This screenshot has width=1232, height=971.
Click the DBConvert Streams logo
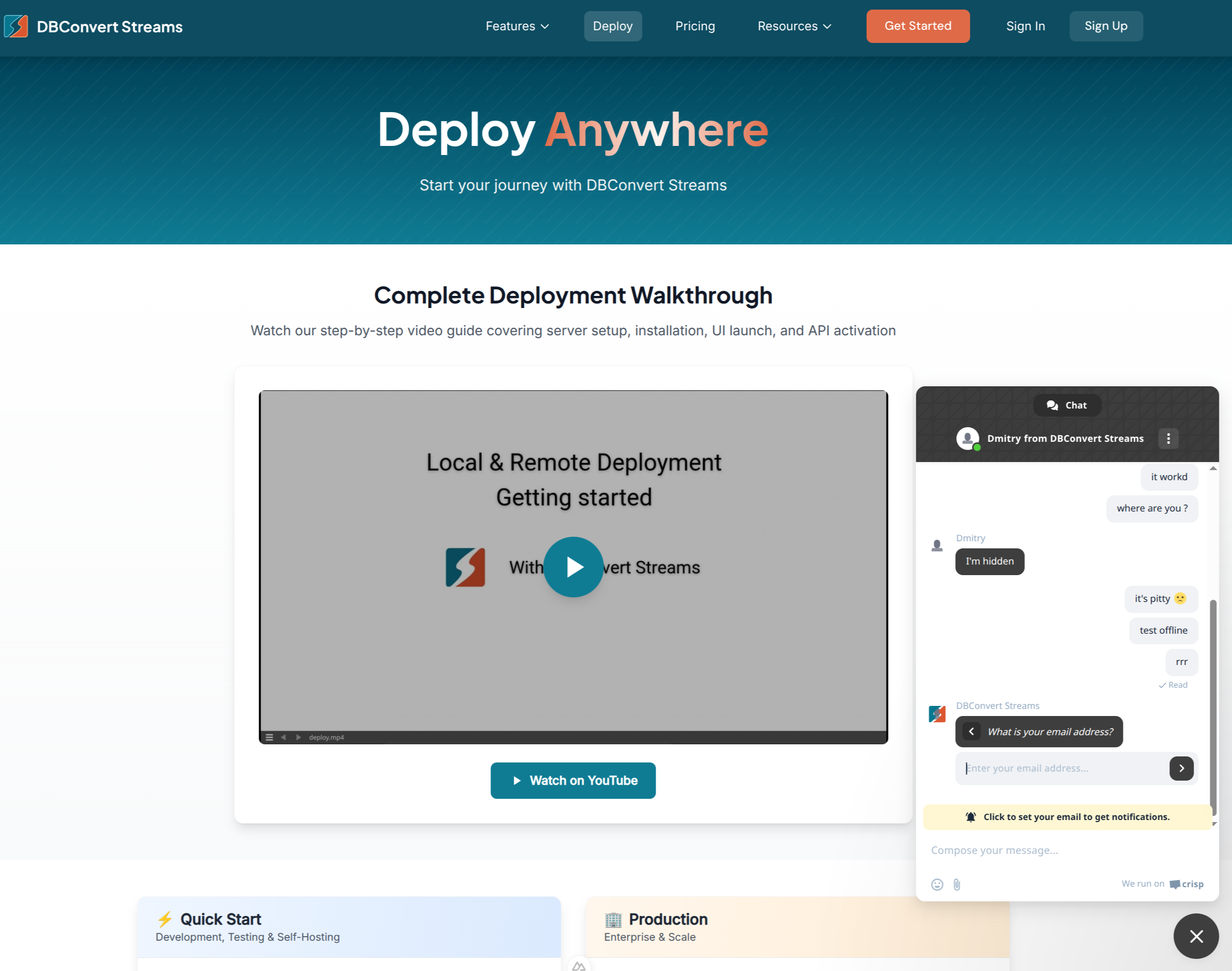click(x=94, y=26)
